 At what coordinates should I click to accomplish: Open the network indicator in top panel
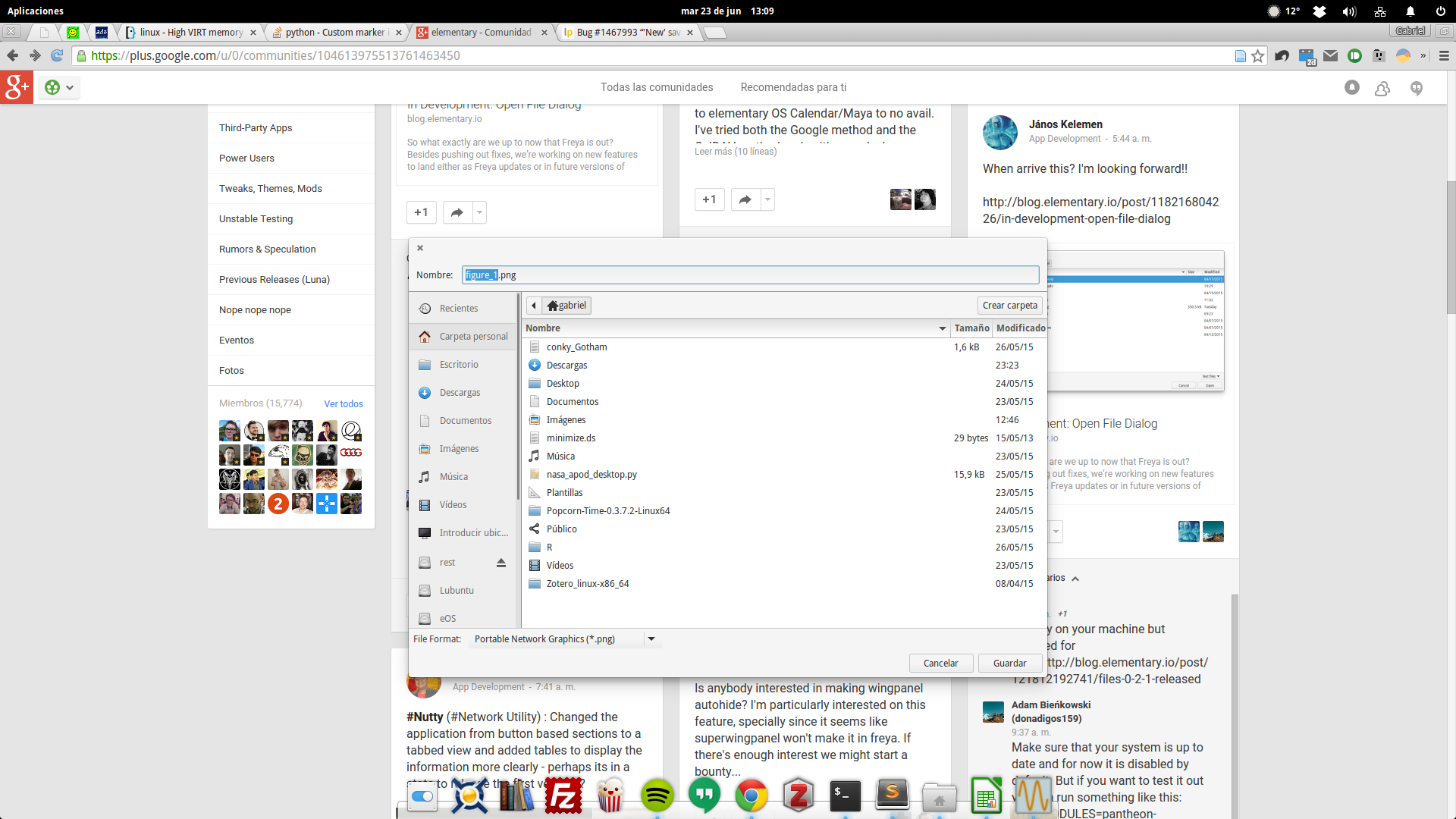(1379, 11)
